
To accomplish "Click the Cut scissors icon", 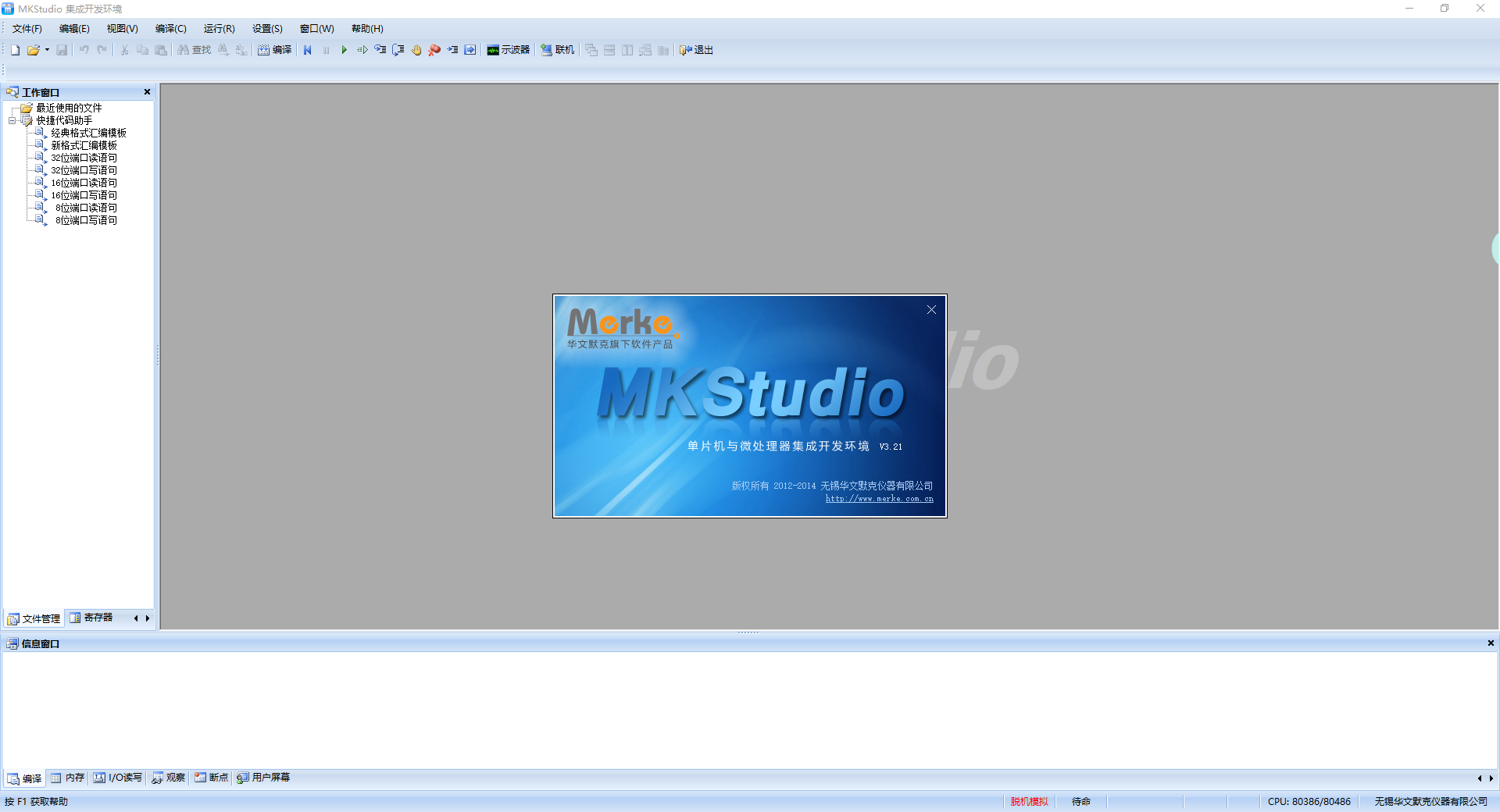I will point(124,50).
